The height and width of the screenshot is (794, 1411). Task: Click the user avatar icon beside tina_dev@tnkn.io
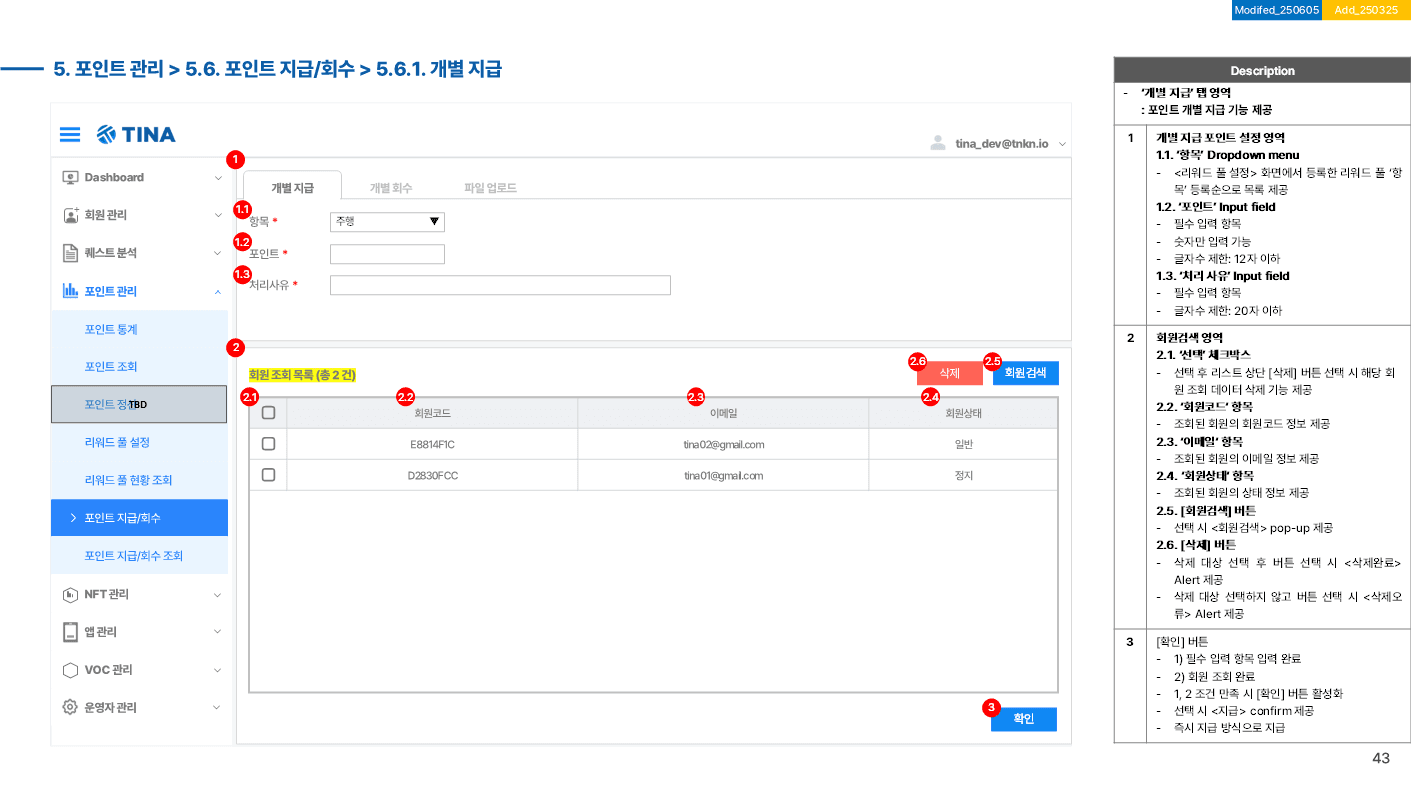(x=938, y=143)
